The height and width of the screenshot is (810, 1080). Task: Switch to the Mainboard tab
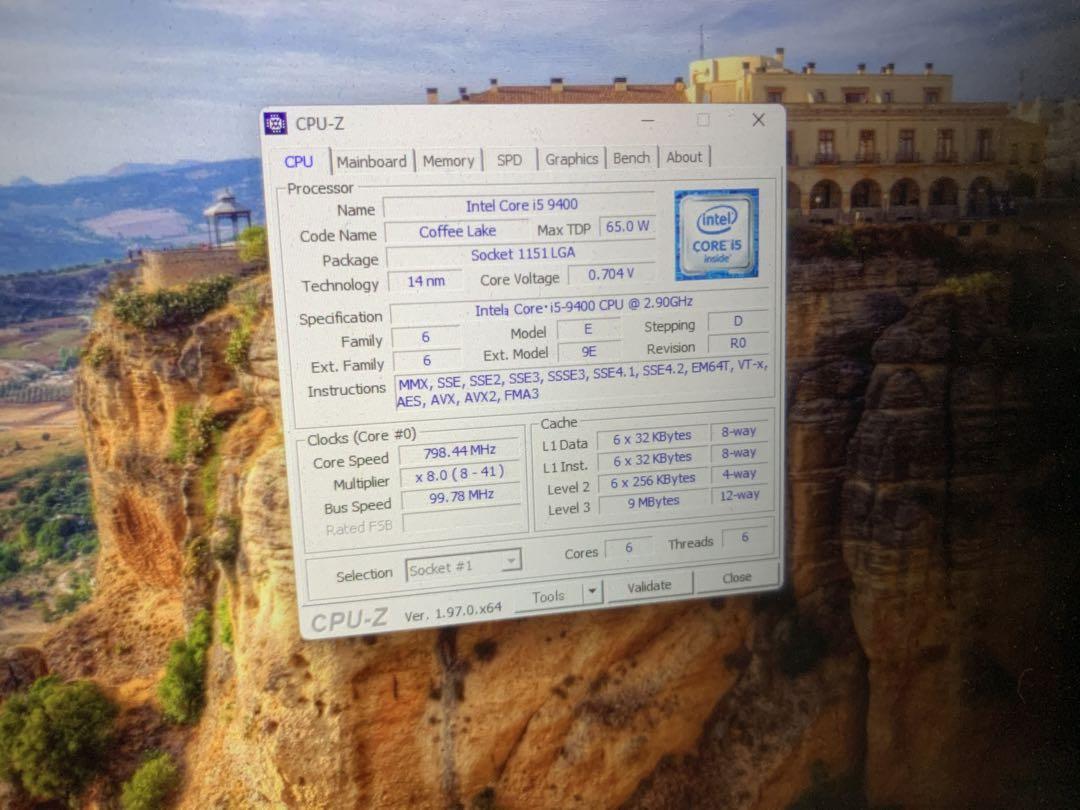tap(372, 162)
